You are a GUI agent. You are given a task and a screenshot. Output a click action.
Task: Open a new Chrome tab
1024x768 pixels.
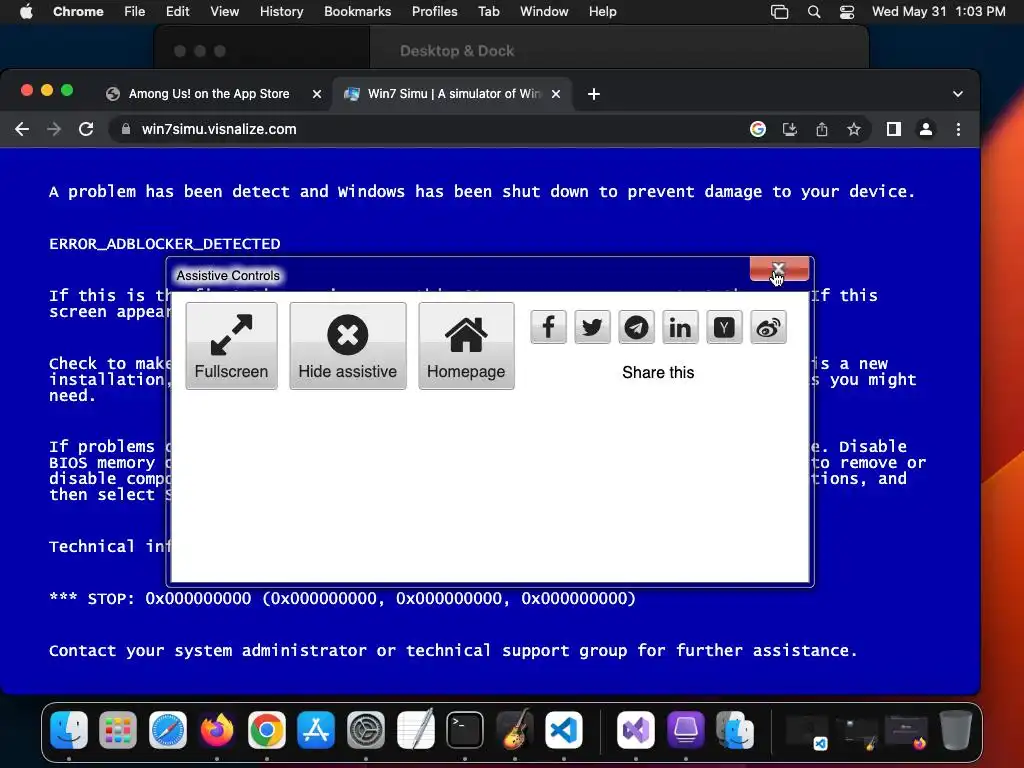(594, 94)
